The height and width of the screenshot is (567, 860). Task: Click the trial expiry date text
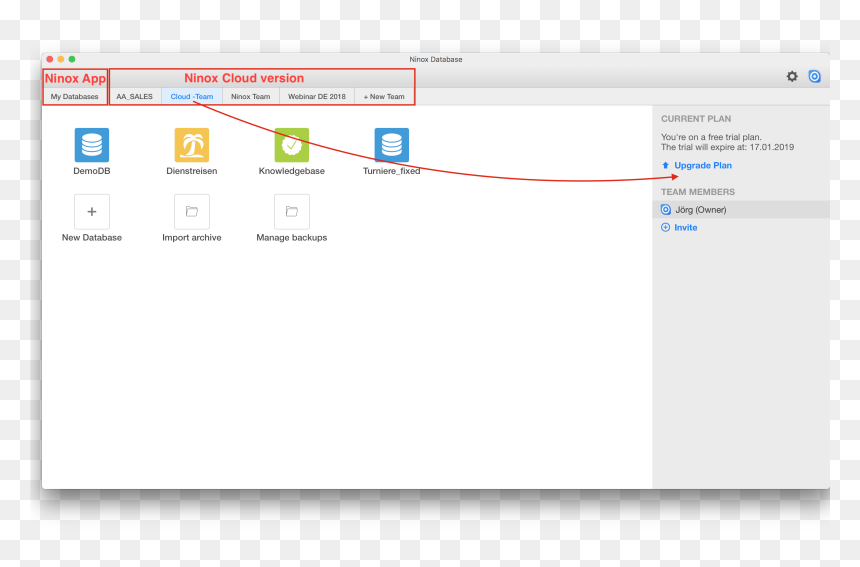coord(727,147)
